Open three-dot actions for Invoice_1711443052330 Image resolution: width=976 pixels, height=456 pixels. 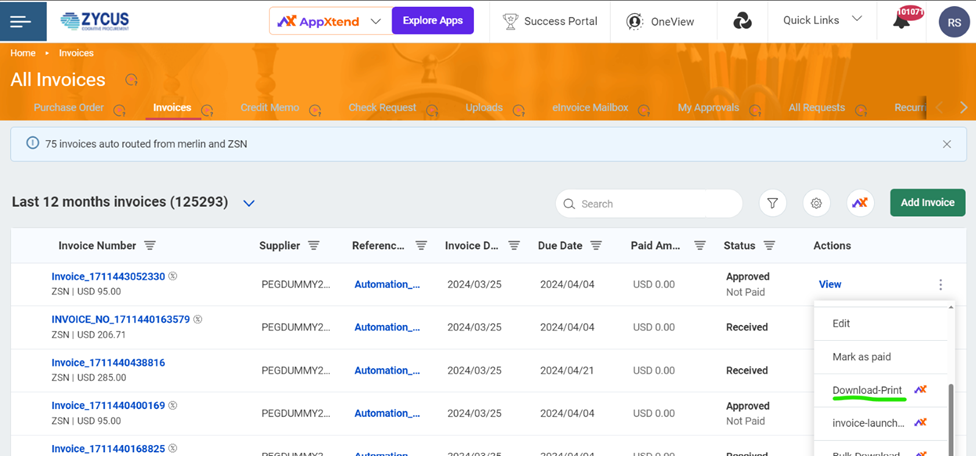click(941, 285)
